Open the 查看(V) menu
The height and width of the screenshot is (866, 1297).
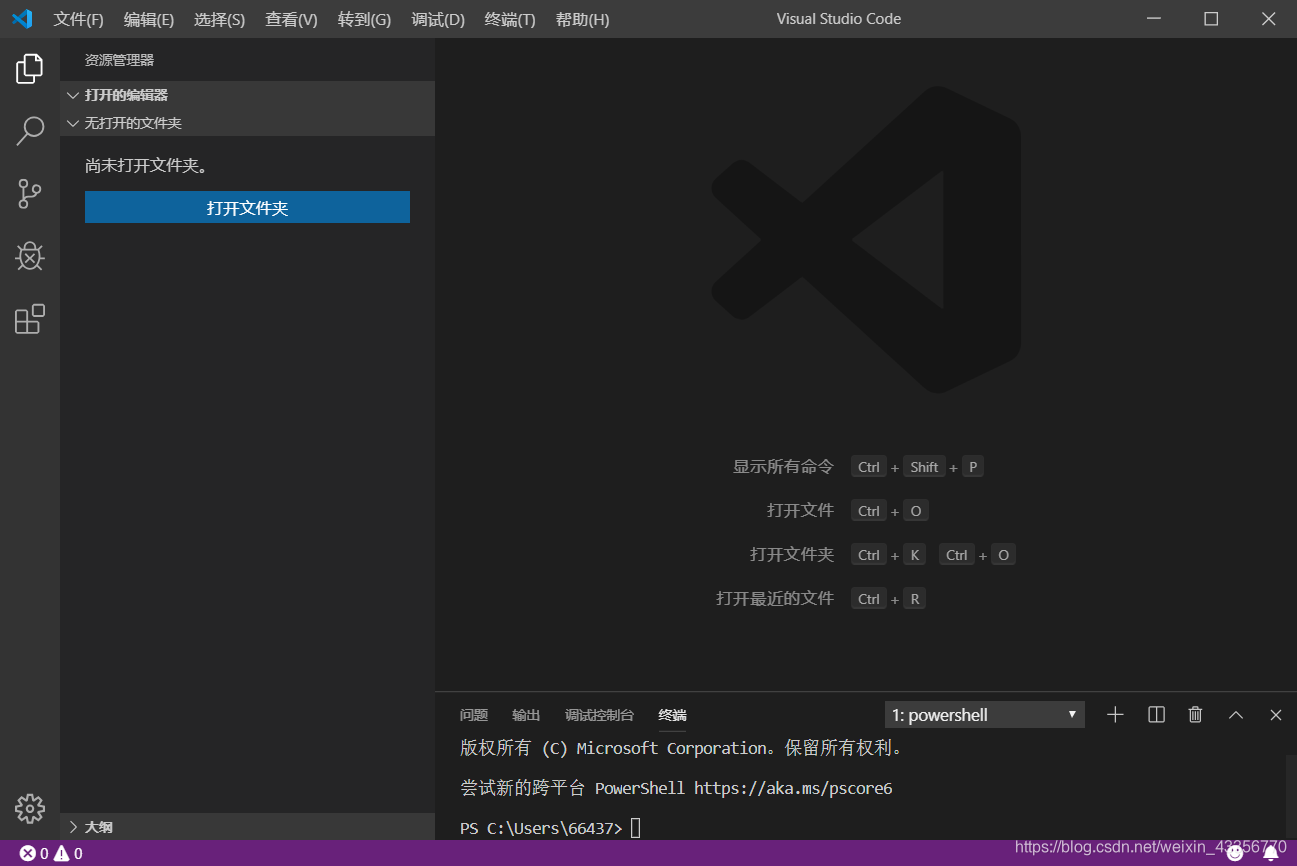click(x=291, y=20)
